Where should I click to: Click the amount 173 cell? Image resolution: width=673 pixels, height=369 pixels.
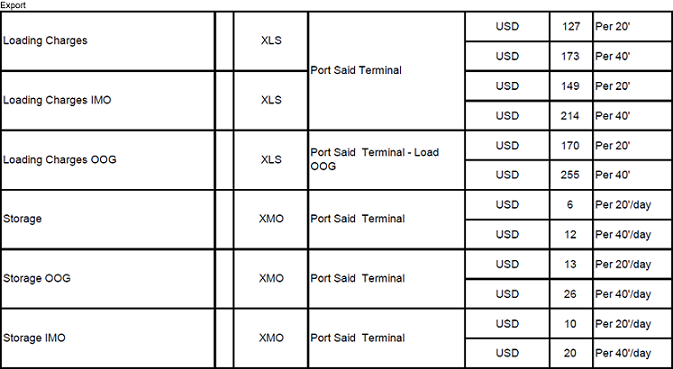(571, 57)
